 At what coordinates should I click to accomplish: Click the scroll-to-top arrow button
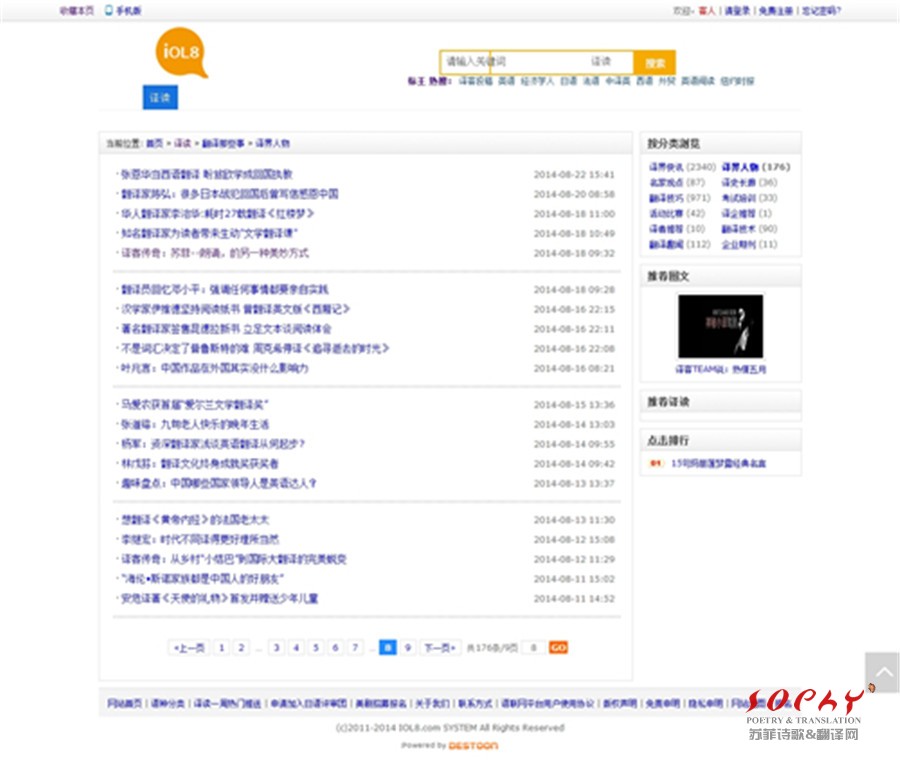(x=881, y=672)
